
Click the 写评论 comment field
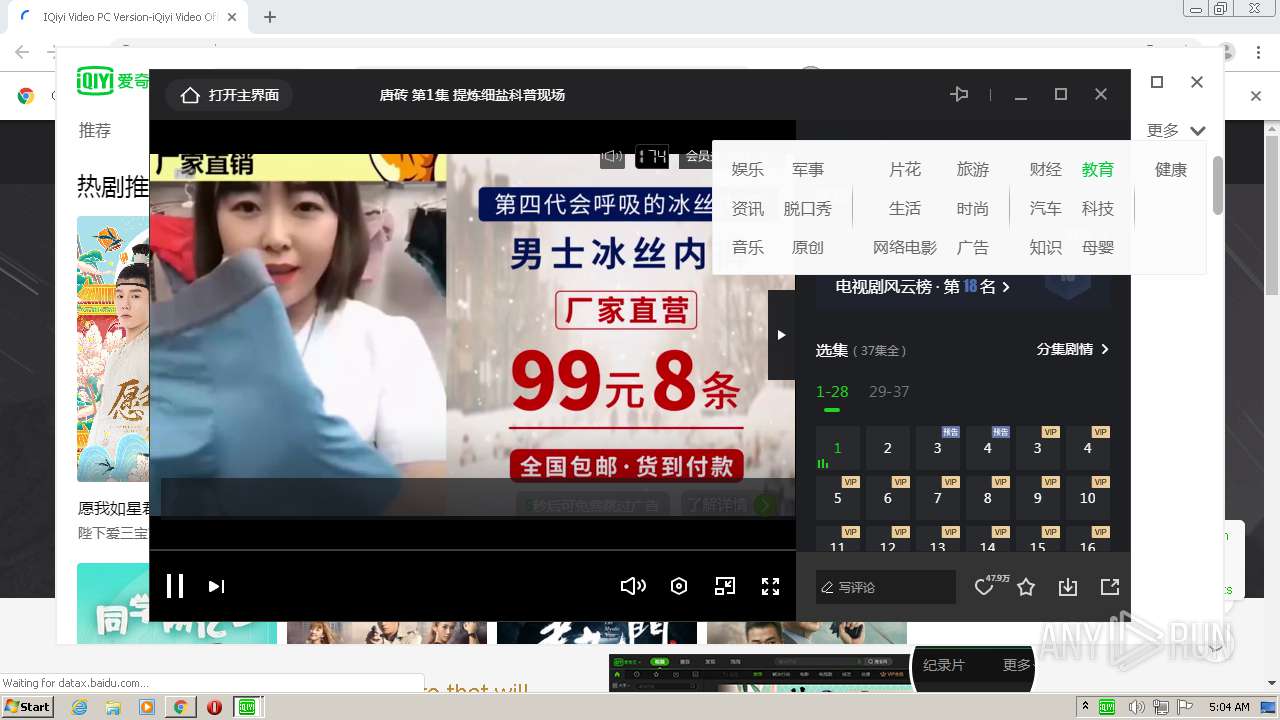click(886, 587)
